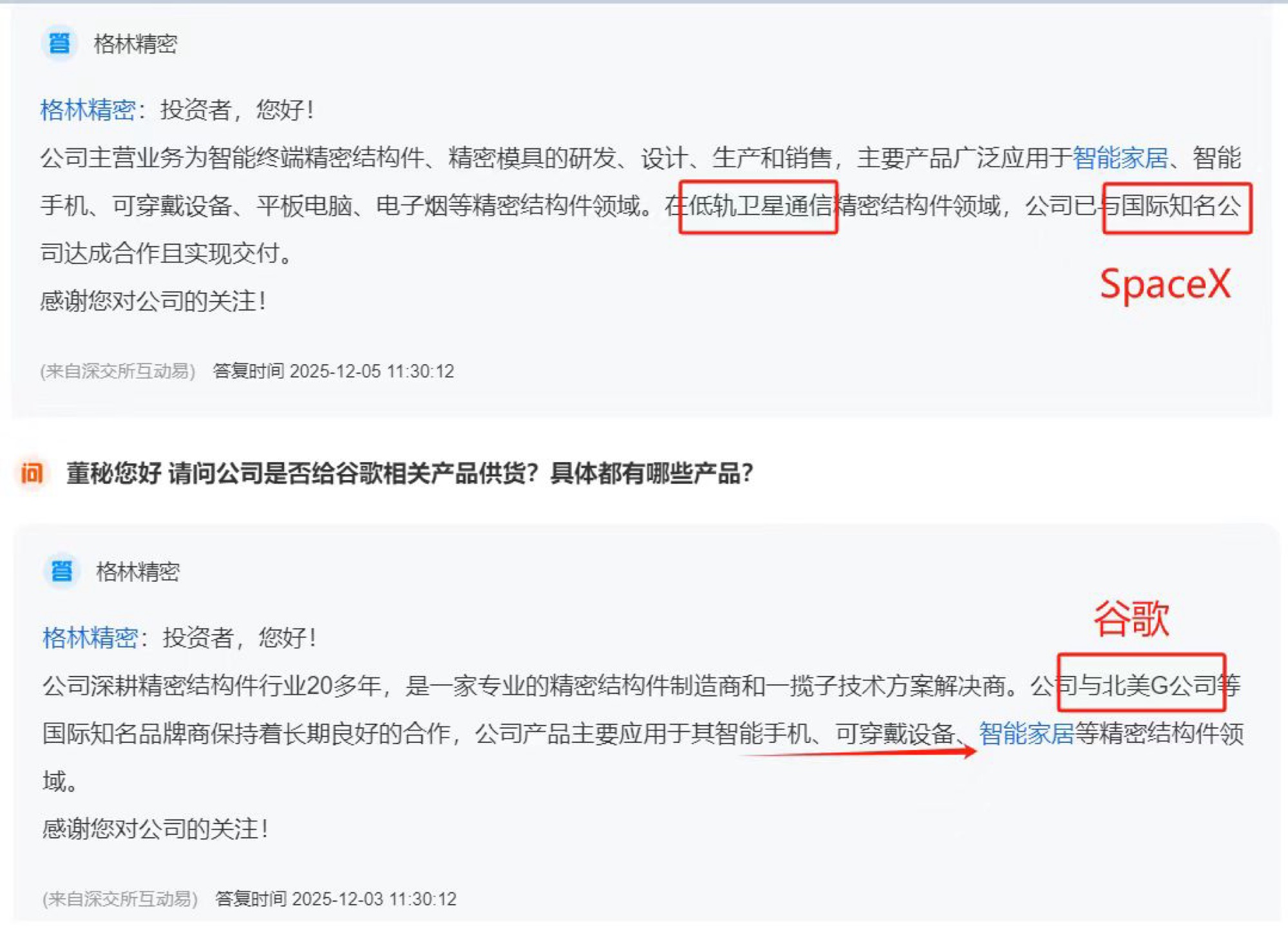The height and width of the screenshot is (933, 1288).
Task: Click the red box around 北美G公司
Action: pos(1141,682)
